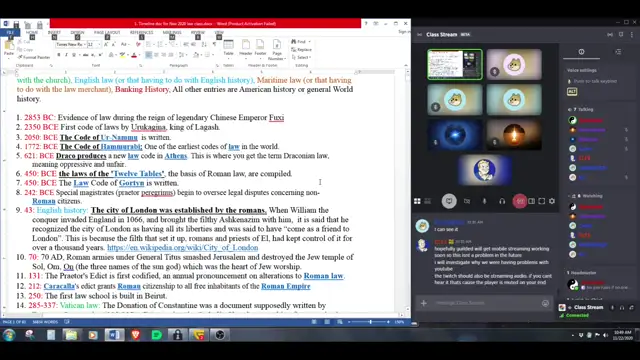
Task: Click the Word vertical scrollbar
Action: point(408,192)
